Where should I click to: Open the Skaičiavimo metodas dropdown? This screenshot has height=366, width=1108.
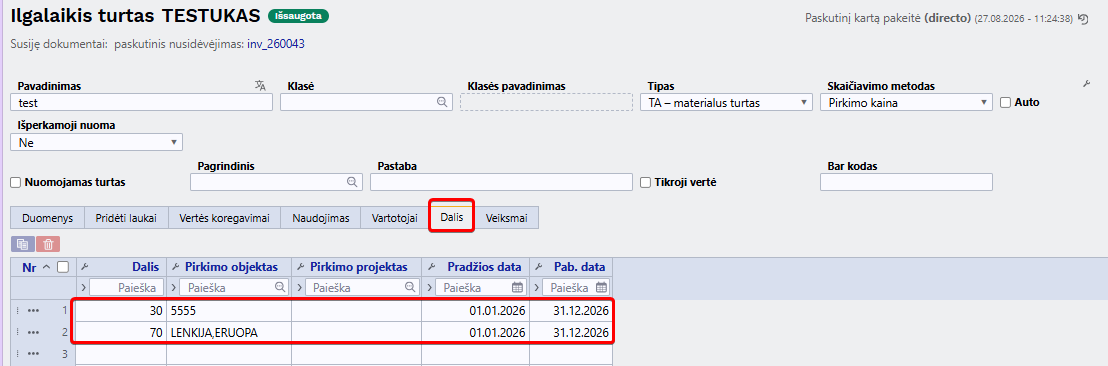(x=906, y=102)
